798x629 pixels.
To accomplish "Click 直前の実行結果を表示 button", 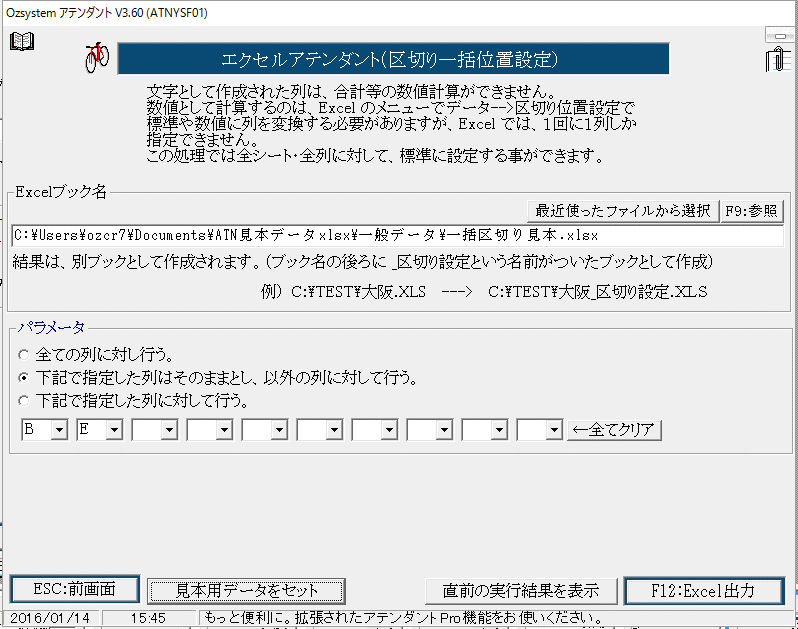I will [521, 591].
